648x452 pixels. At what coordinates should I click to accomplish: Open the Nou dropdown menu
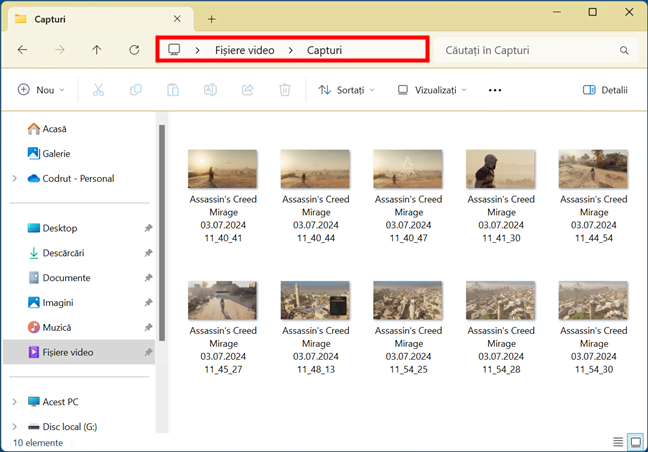(x=41, y=90)
